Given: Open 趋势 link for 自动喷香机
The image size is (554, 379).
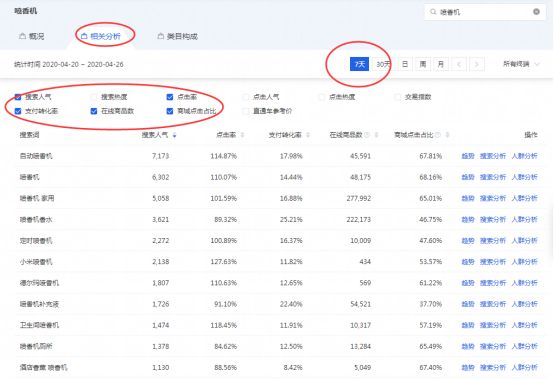Looking at the screenshot, I should 468,156.
